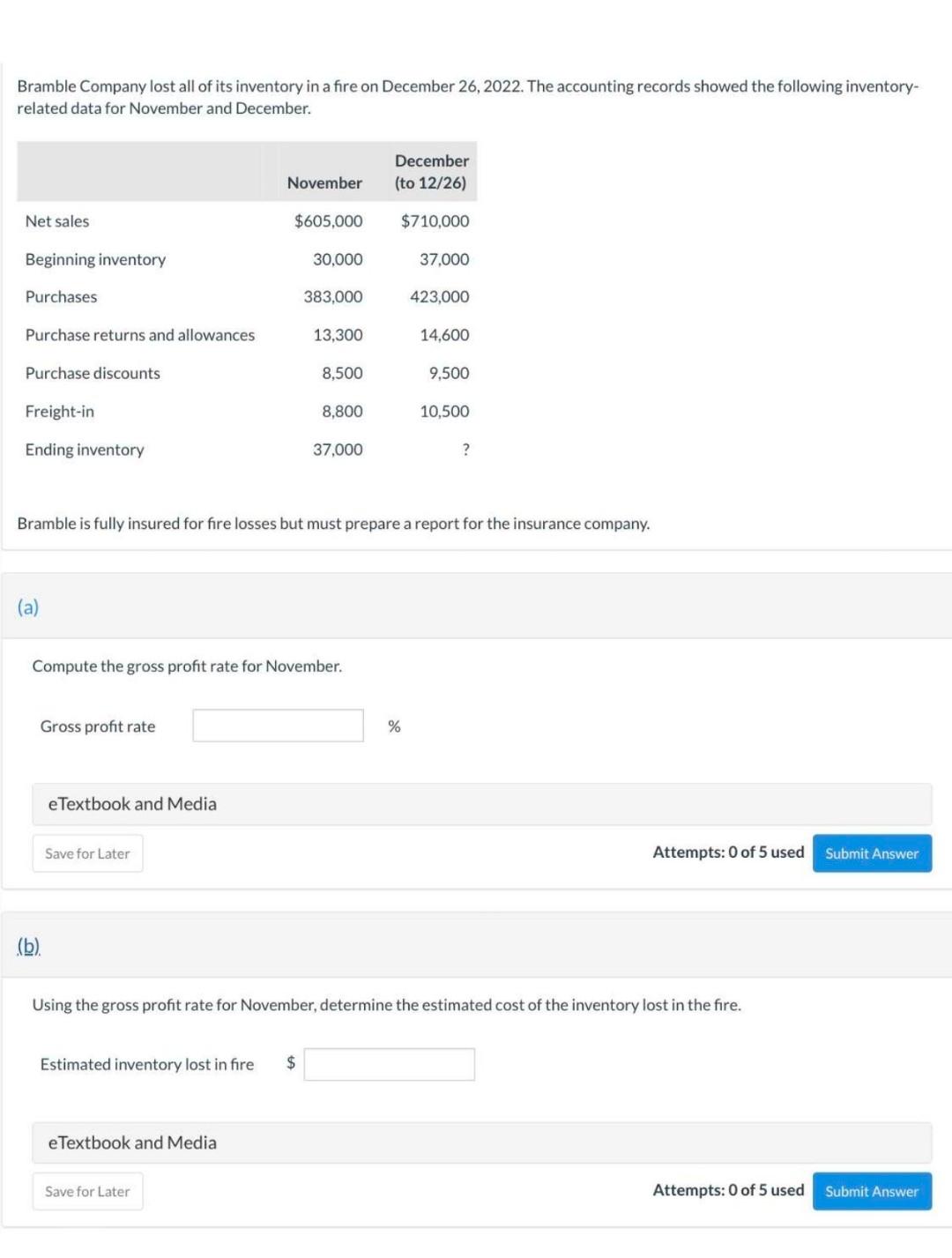Click the December (to 12/26) column header

click(x=431, y=172)
